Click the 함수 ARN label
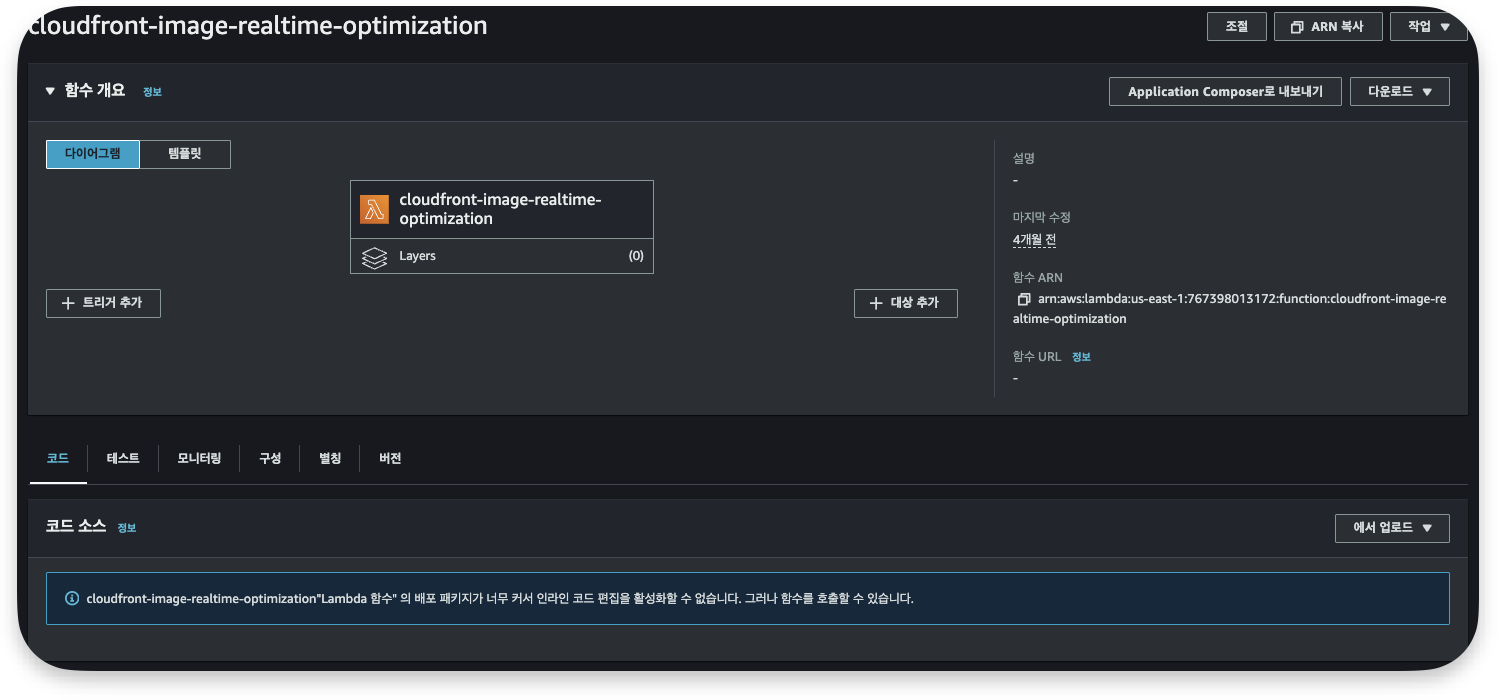Screen dimensions: 1497x700 (x=1038, y=277)
